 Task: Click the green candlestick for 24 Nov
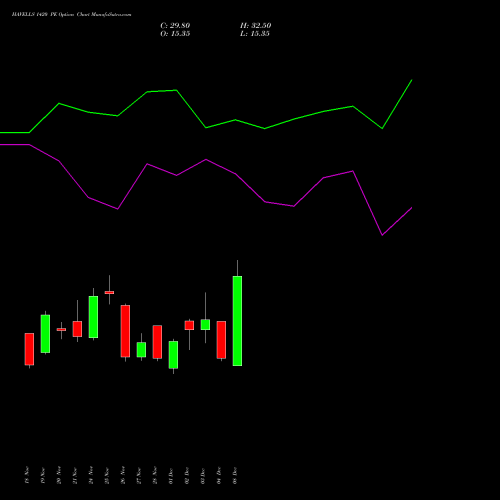93,317
